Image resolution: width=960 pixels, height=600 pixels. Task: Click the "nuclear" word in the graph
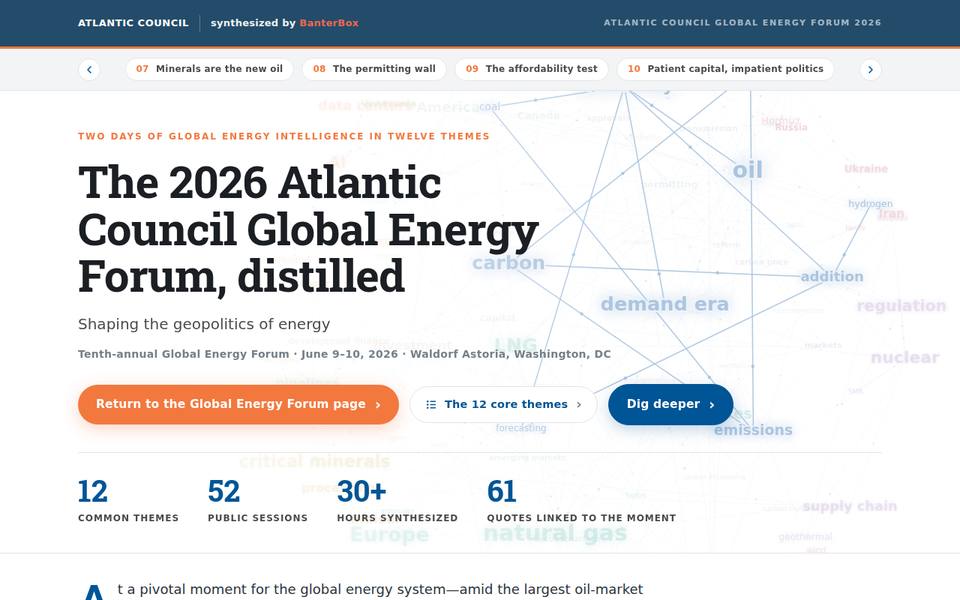905,358
